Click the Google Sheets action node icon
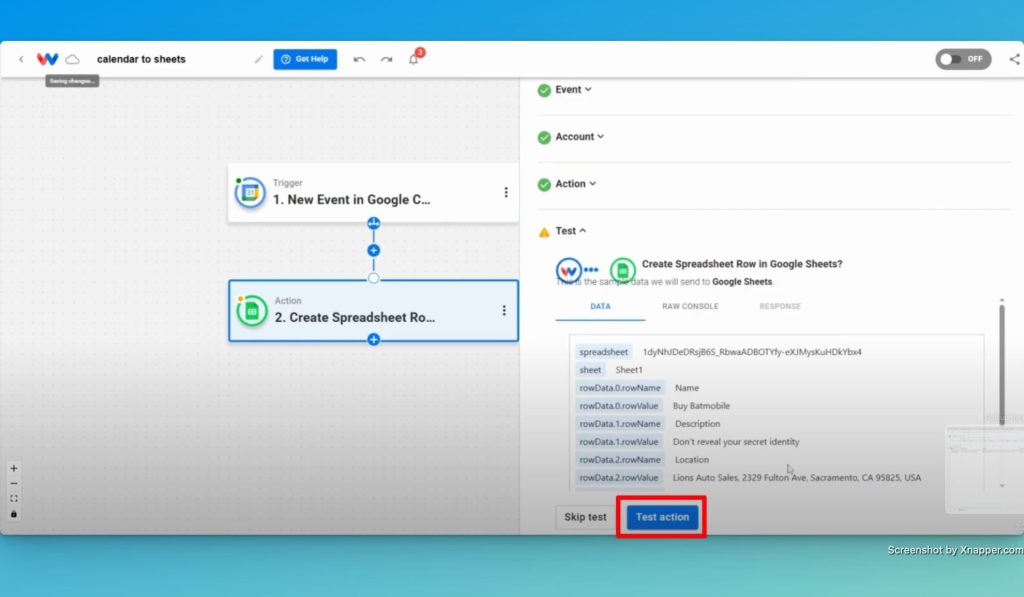 (x=251, y=311)
